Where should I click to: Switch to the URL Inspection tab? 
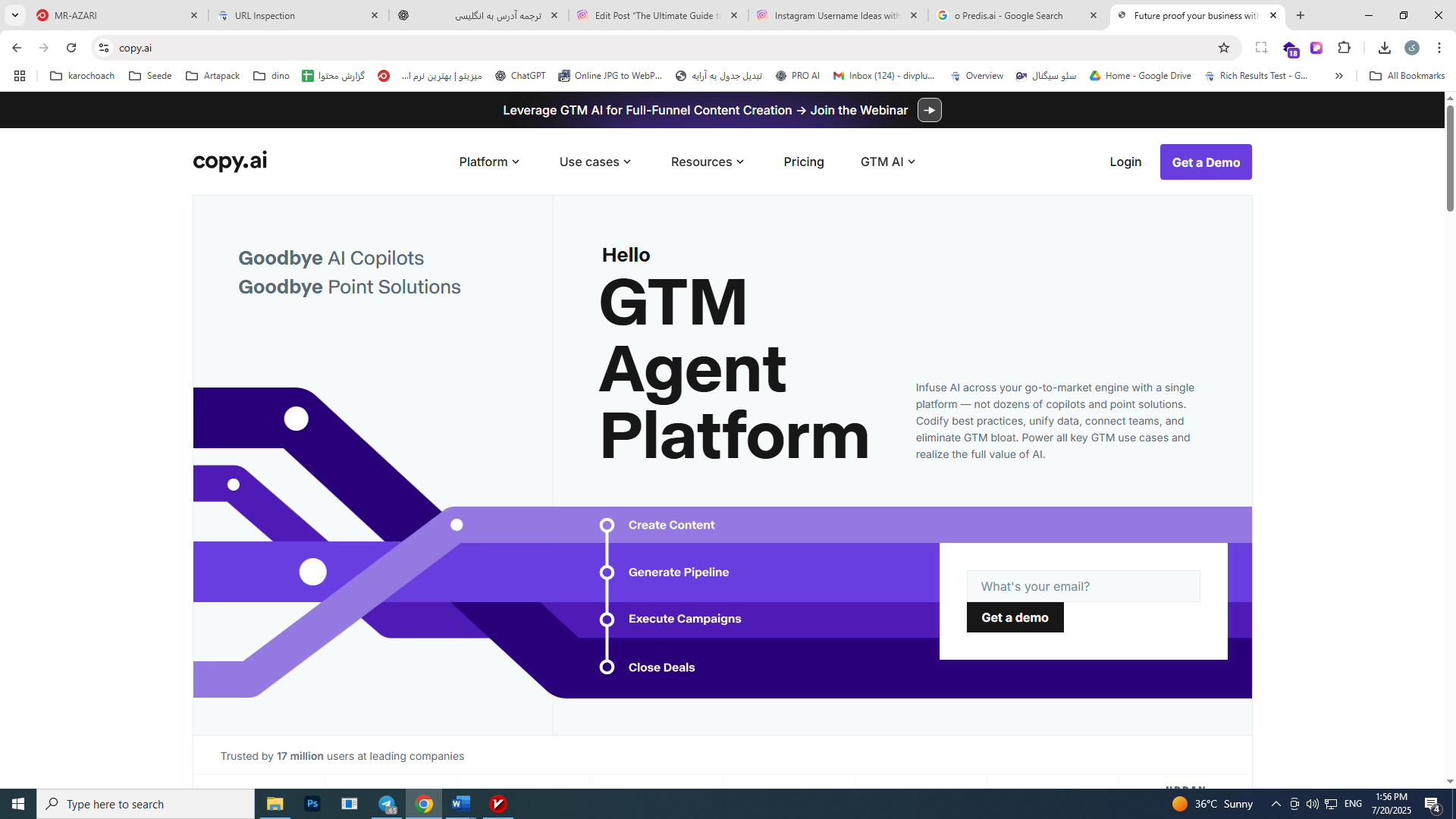click(297, 15)
